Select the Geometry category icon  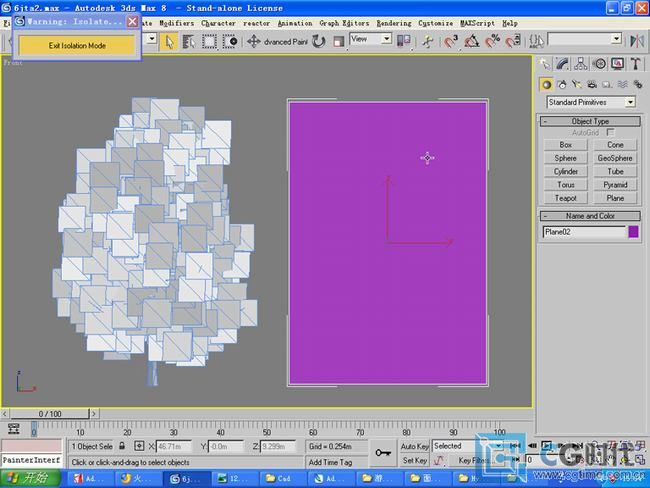[546, 85]
